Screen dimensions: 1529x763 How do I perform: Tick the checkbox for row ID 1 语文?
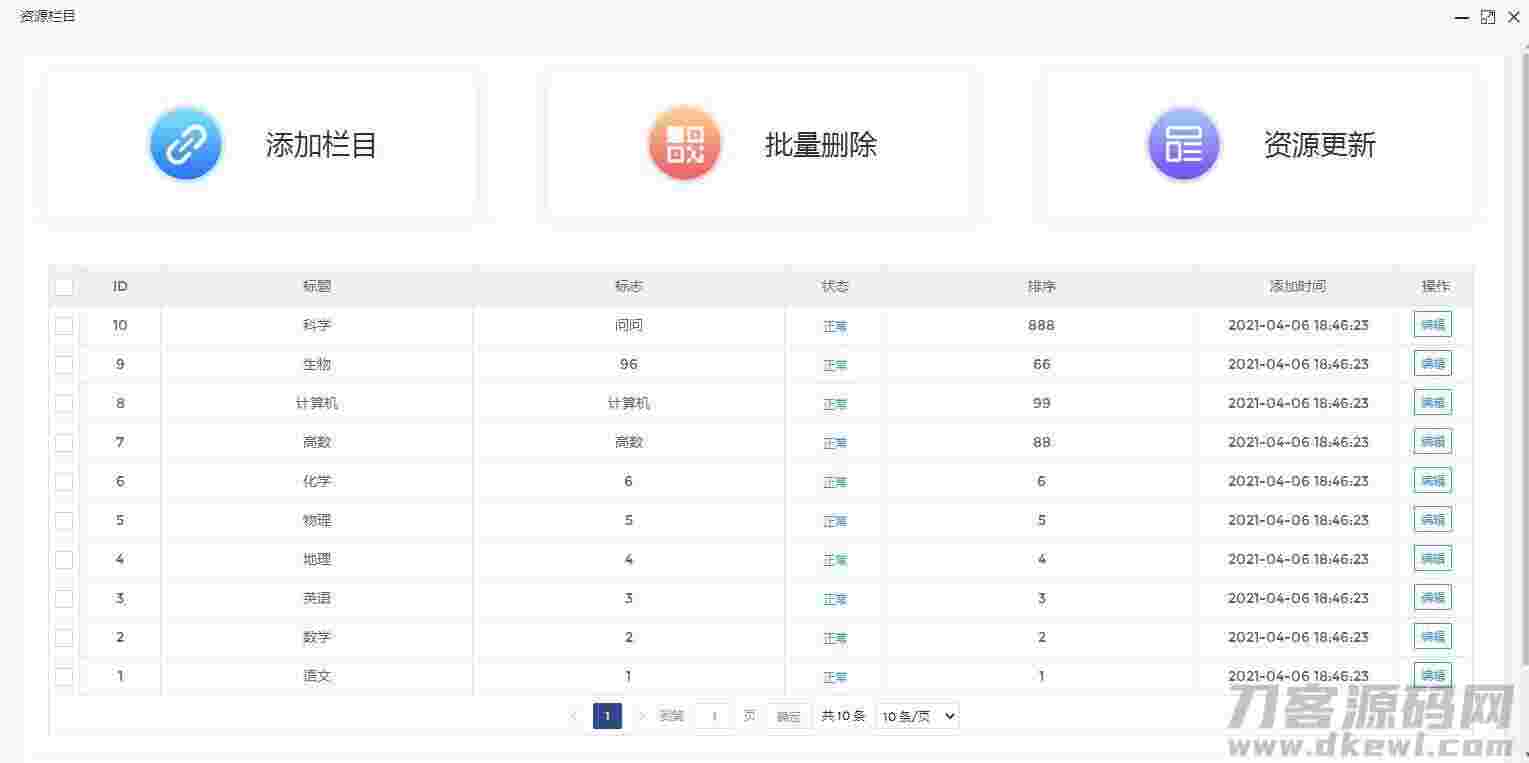click(64, 677)
